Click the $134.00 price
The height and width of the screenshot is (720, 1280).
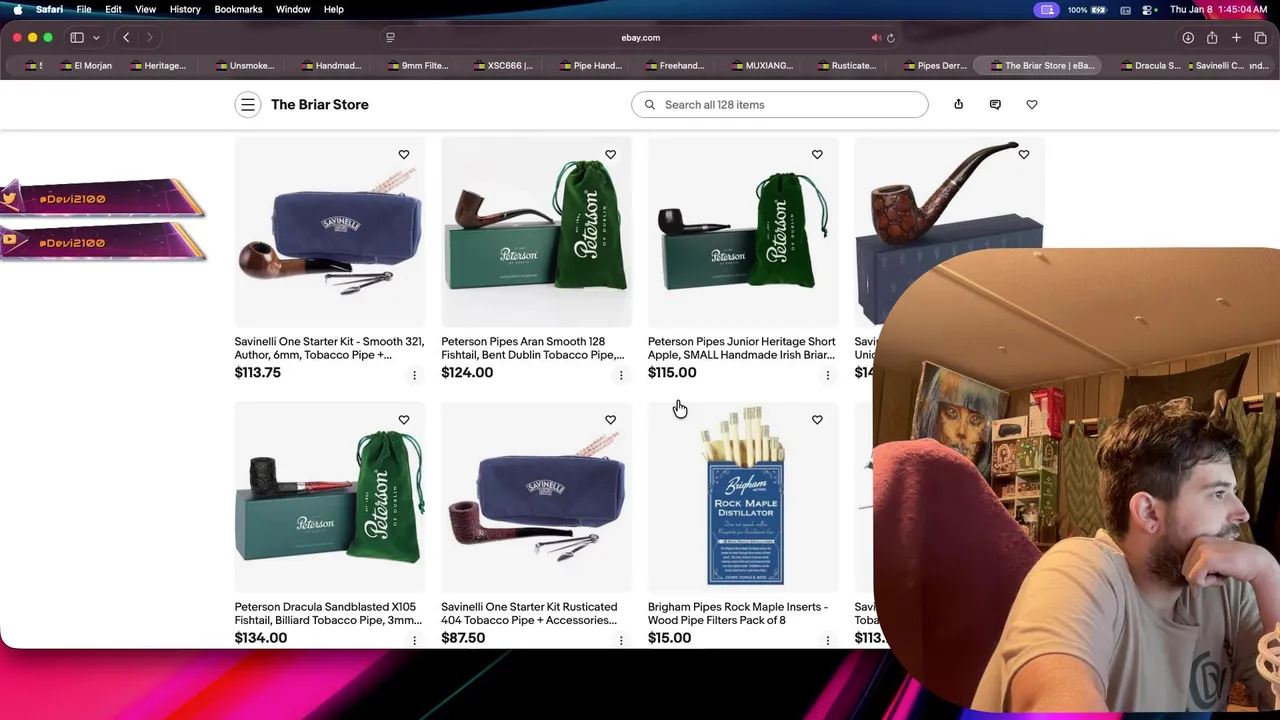pyautogui.click(x=261, y=638)
